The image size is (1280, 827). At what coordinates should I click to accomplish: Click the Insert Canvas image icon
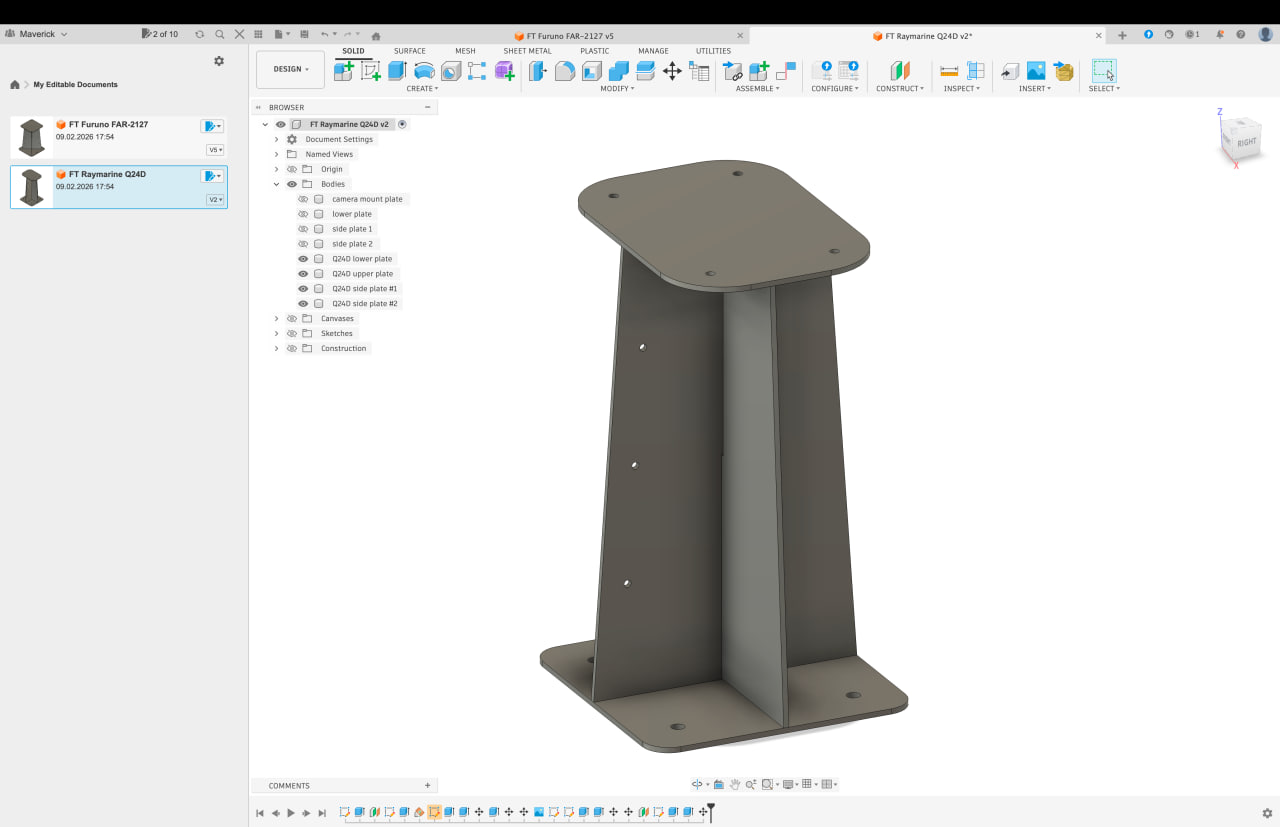1036,71
